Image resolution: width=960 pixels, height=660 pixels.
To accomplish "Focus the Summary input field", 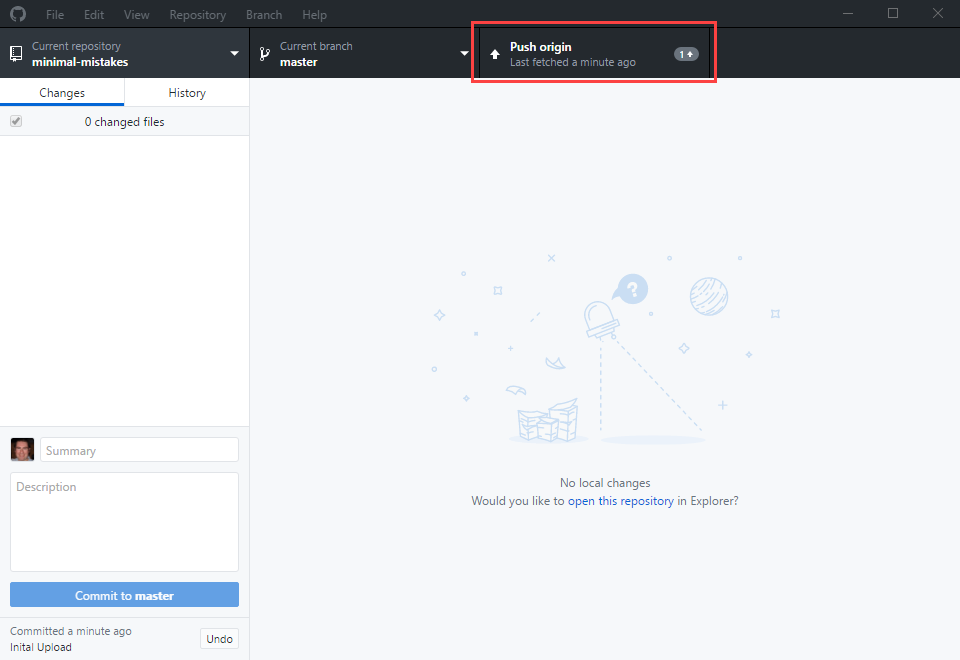I will tap(139, 450).
